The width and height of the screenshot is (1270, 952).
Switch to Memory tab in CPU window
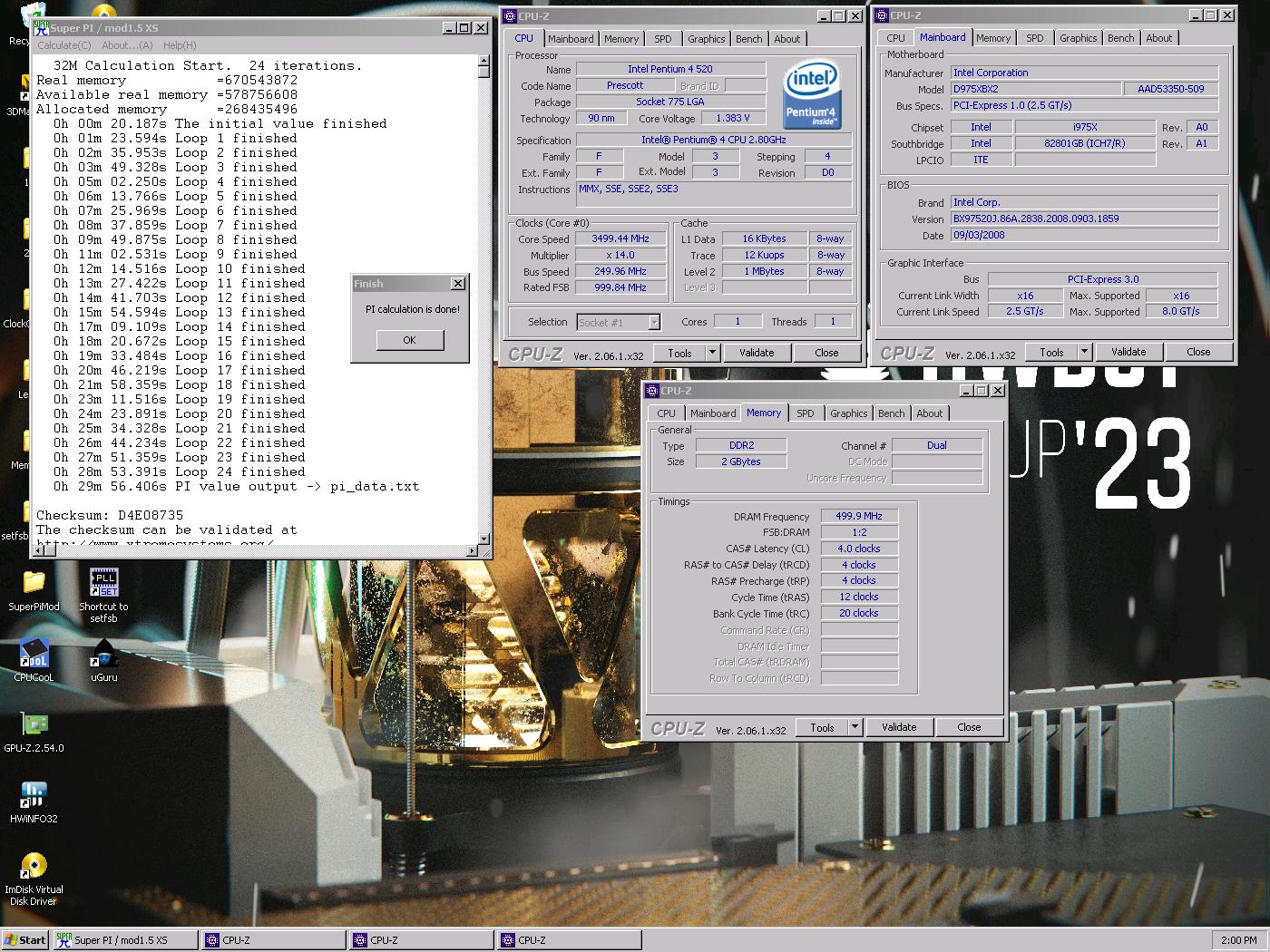[621, 39]
